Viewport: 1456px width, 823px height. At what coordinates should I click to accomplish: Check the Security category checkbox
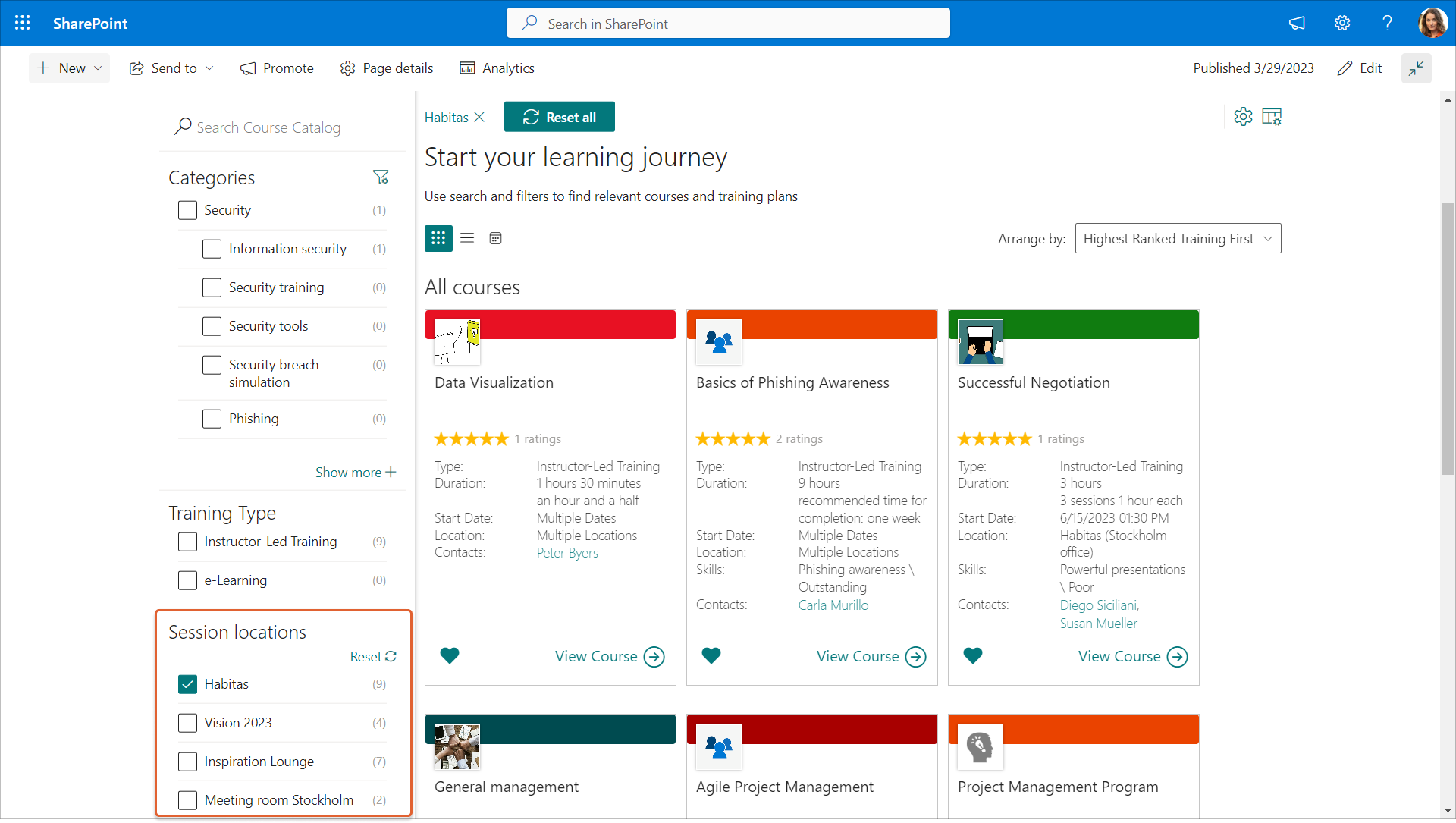click(x=187, y=210)
